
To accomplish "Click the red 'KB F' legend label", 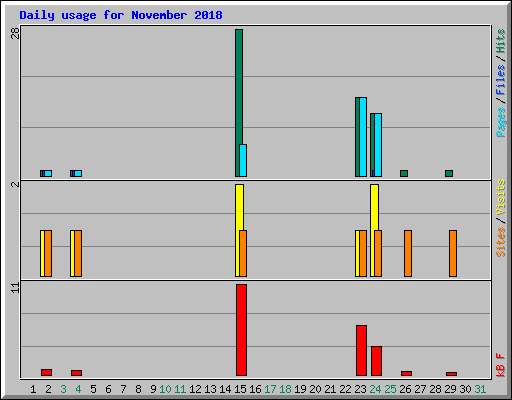I will pos(501,365).
